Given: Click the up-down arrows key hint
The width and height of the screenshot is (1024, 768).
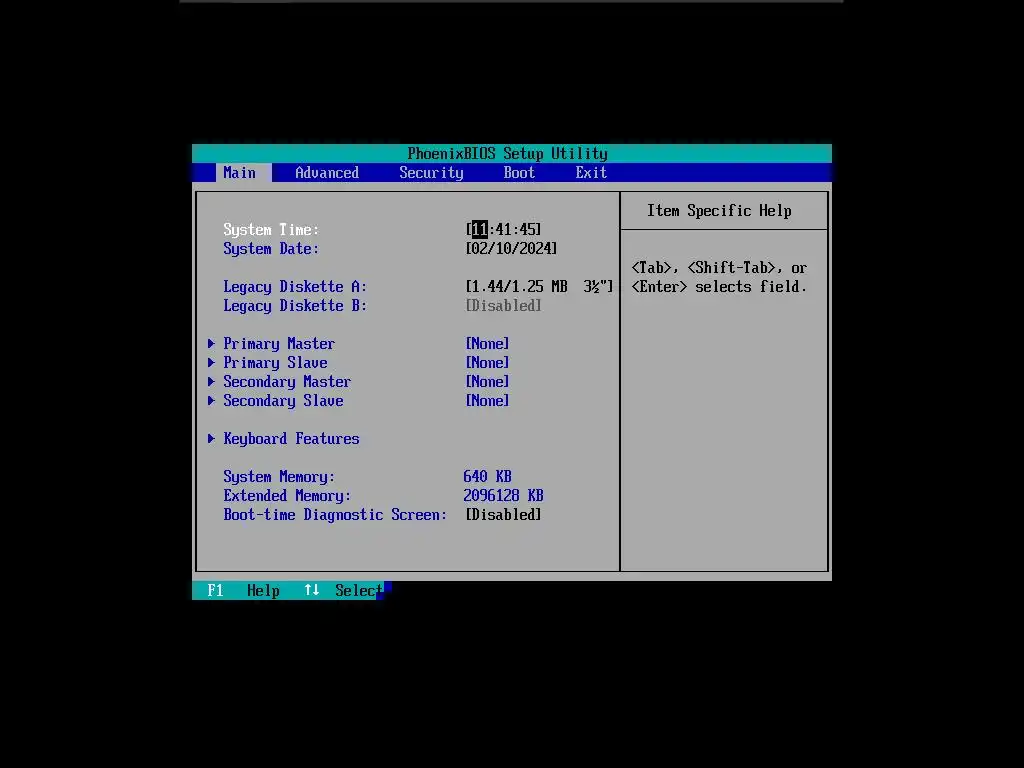Looking at the screenshot, I should [x=312, y=590].
